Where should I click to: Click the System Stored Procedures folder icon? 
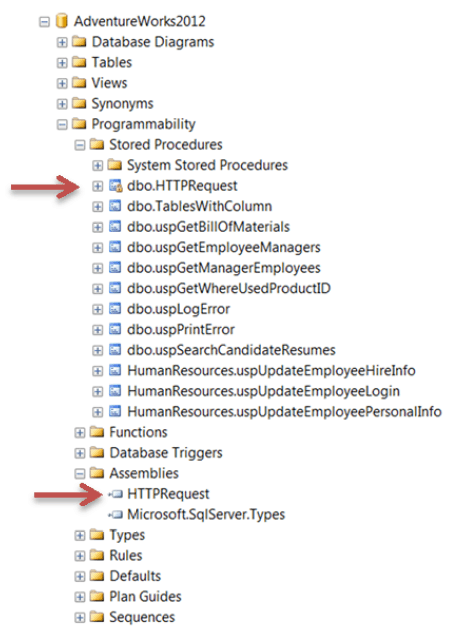[x=115, y=165]
